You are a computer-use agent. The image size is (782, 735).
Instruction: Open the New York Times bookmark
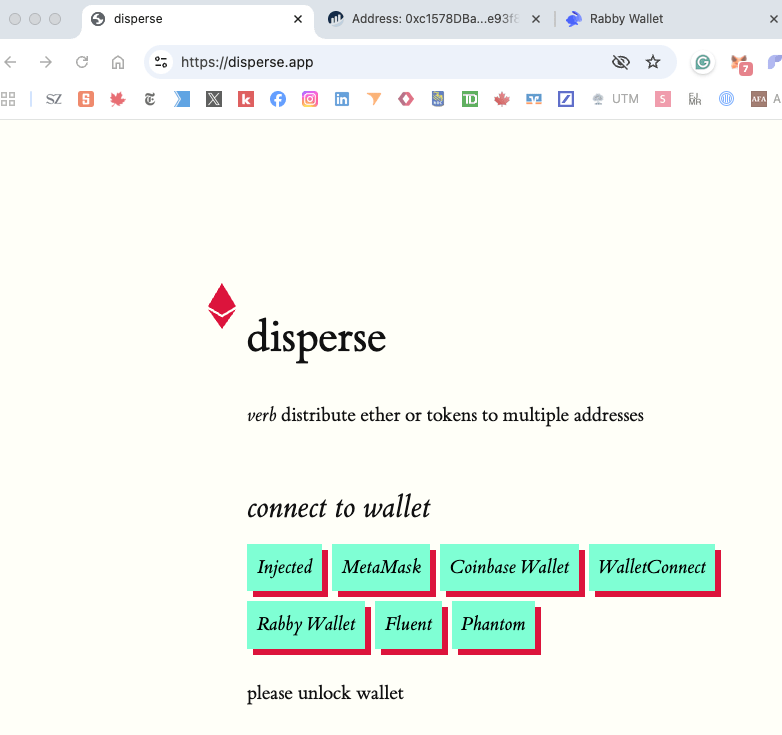click(x=150, y=99)
